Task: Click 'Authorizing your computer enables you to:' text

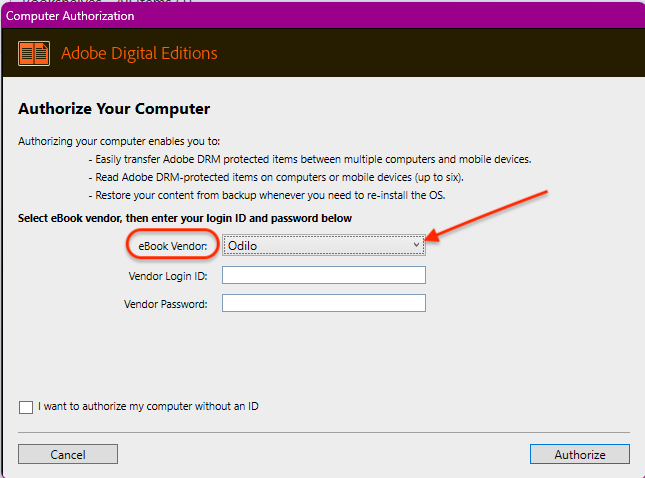Action: tap(119, 141)
